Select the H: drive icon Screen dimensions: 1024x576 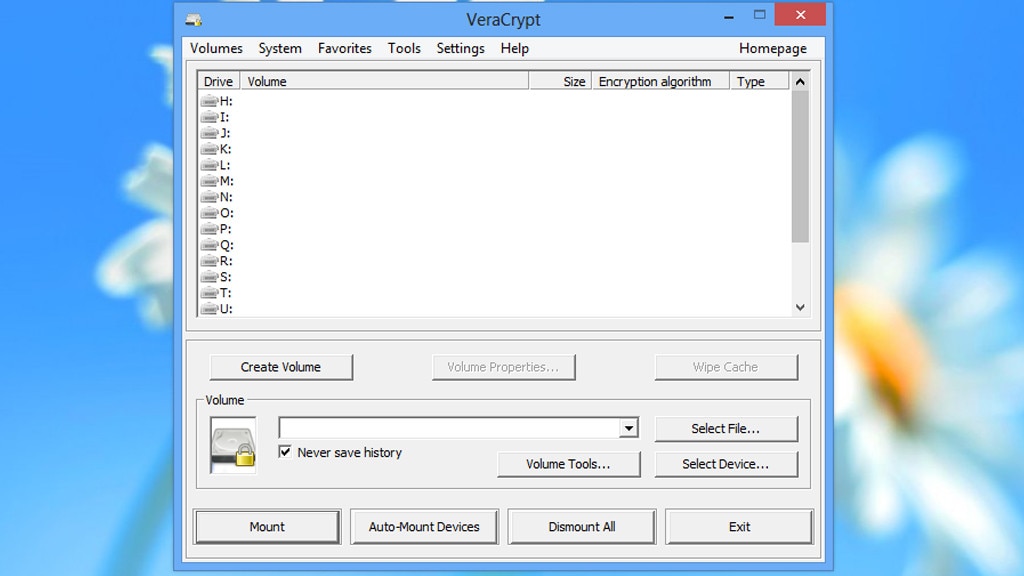[x=209, y=101]
